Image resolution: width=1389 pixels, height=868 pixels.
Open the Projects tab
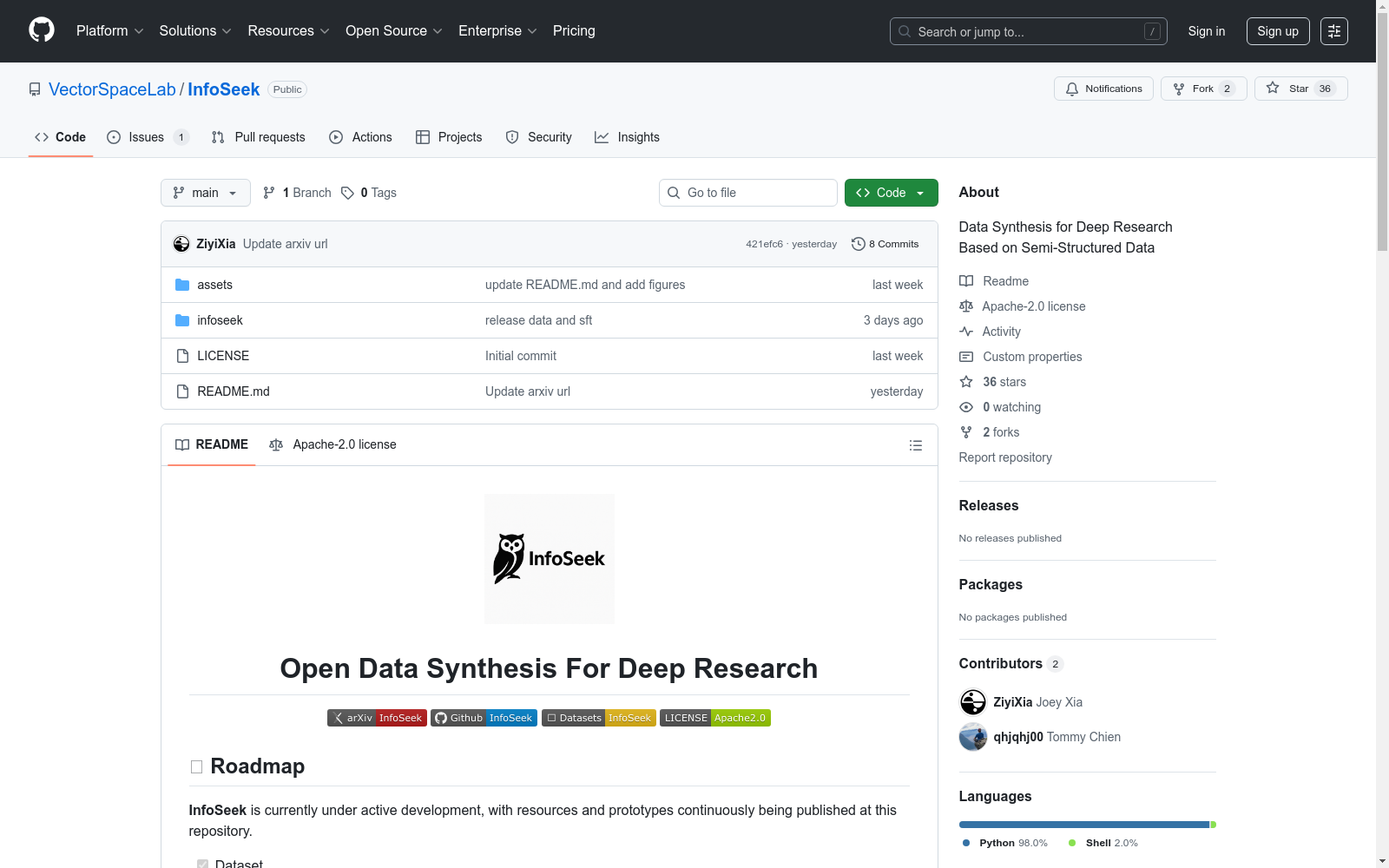pos(449,137)
